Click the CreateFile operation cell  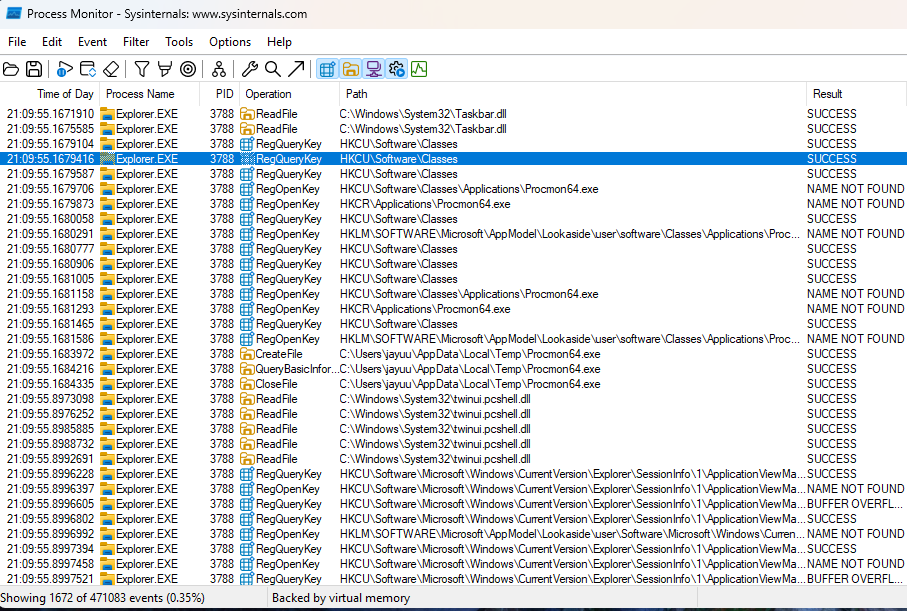point(279,354)
